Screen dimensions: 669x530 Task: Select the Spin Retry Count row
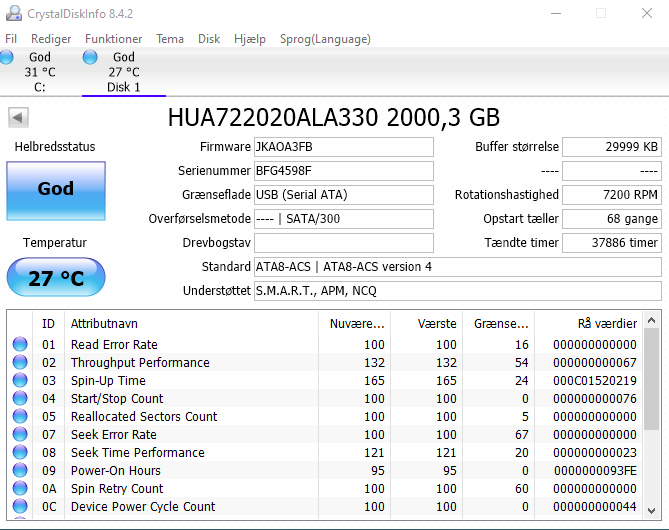[x=325, y=488]
